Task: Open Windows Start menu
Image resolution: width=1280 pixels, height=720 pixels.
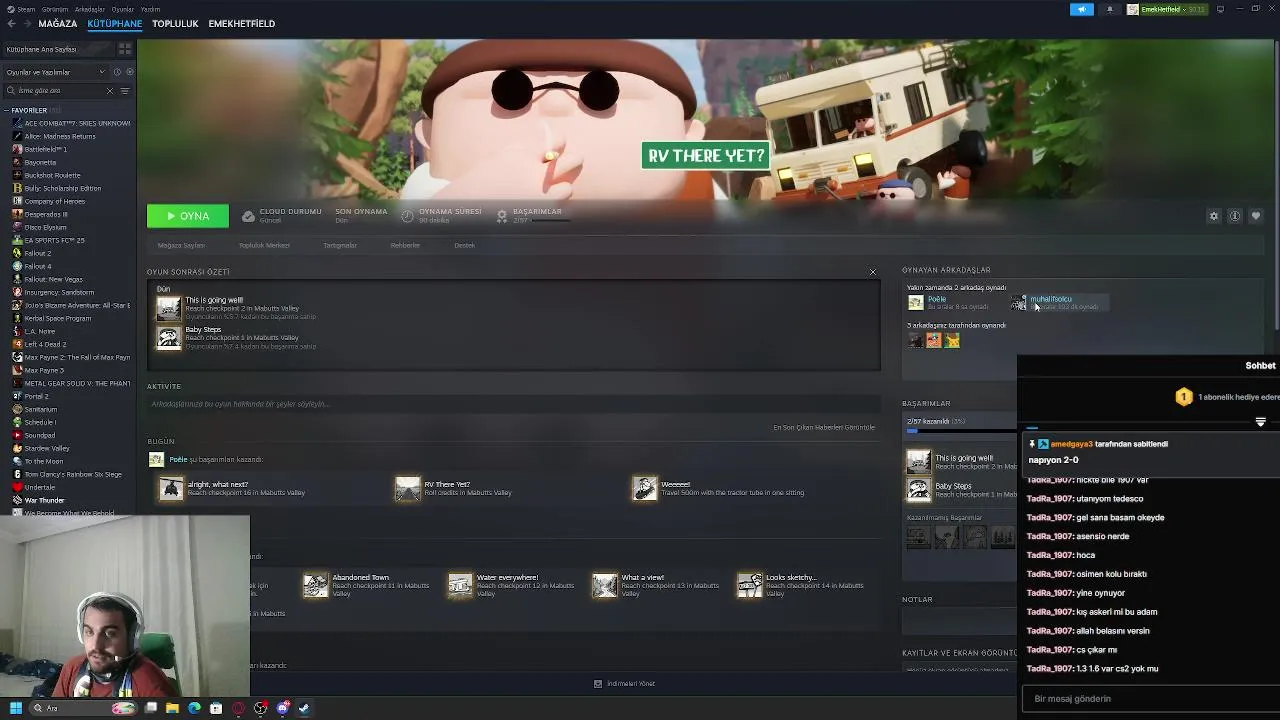Action: (x=16, y=708)
